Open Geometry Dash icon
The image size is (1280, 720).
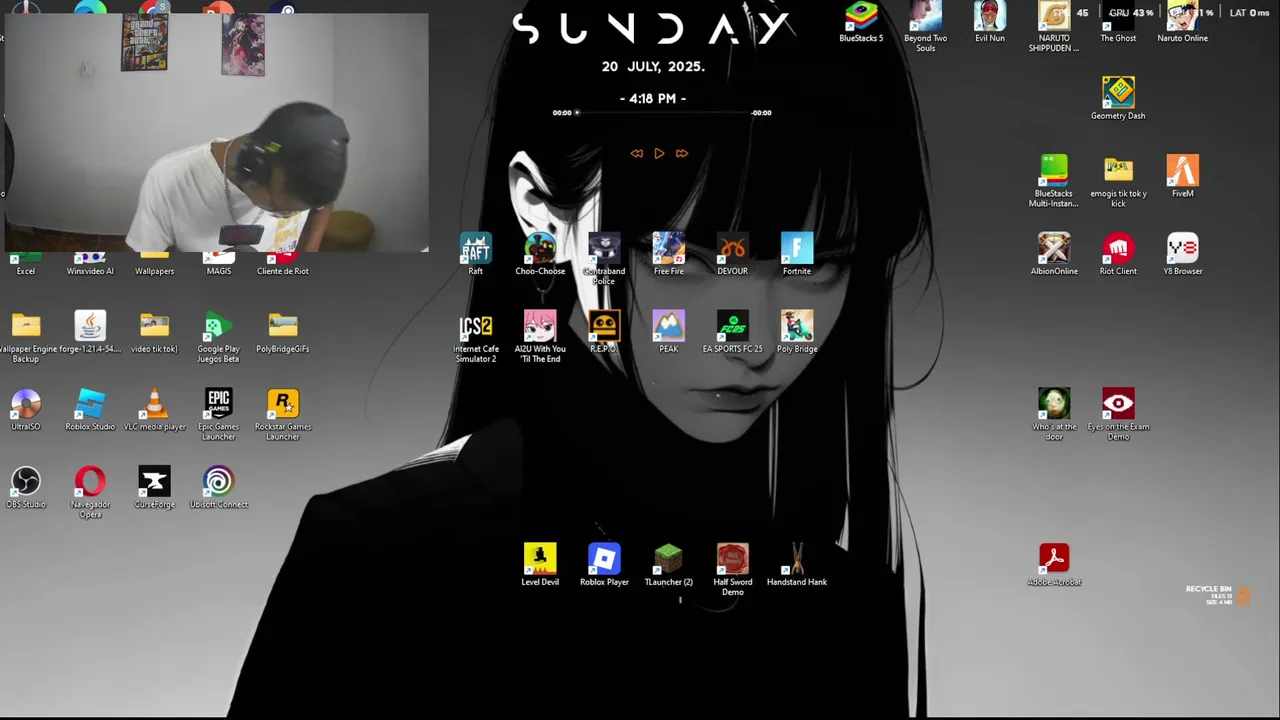tap(1118, 96)
